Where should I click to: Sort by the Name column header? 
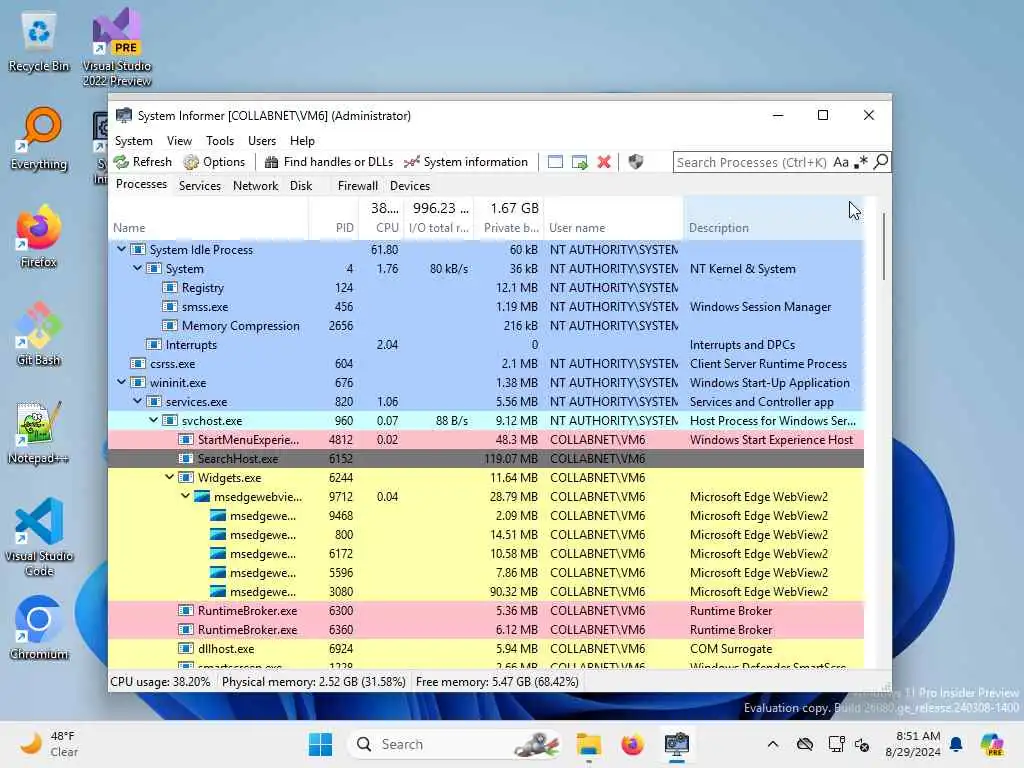[208, 219]
